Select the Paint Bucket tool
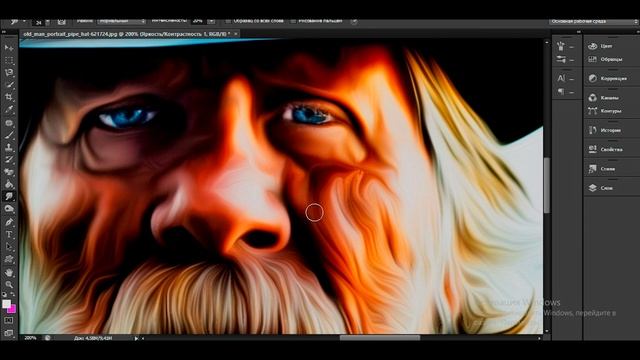The image size is (640, 360). point(9,184)
